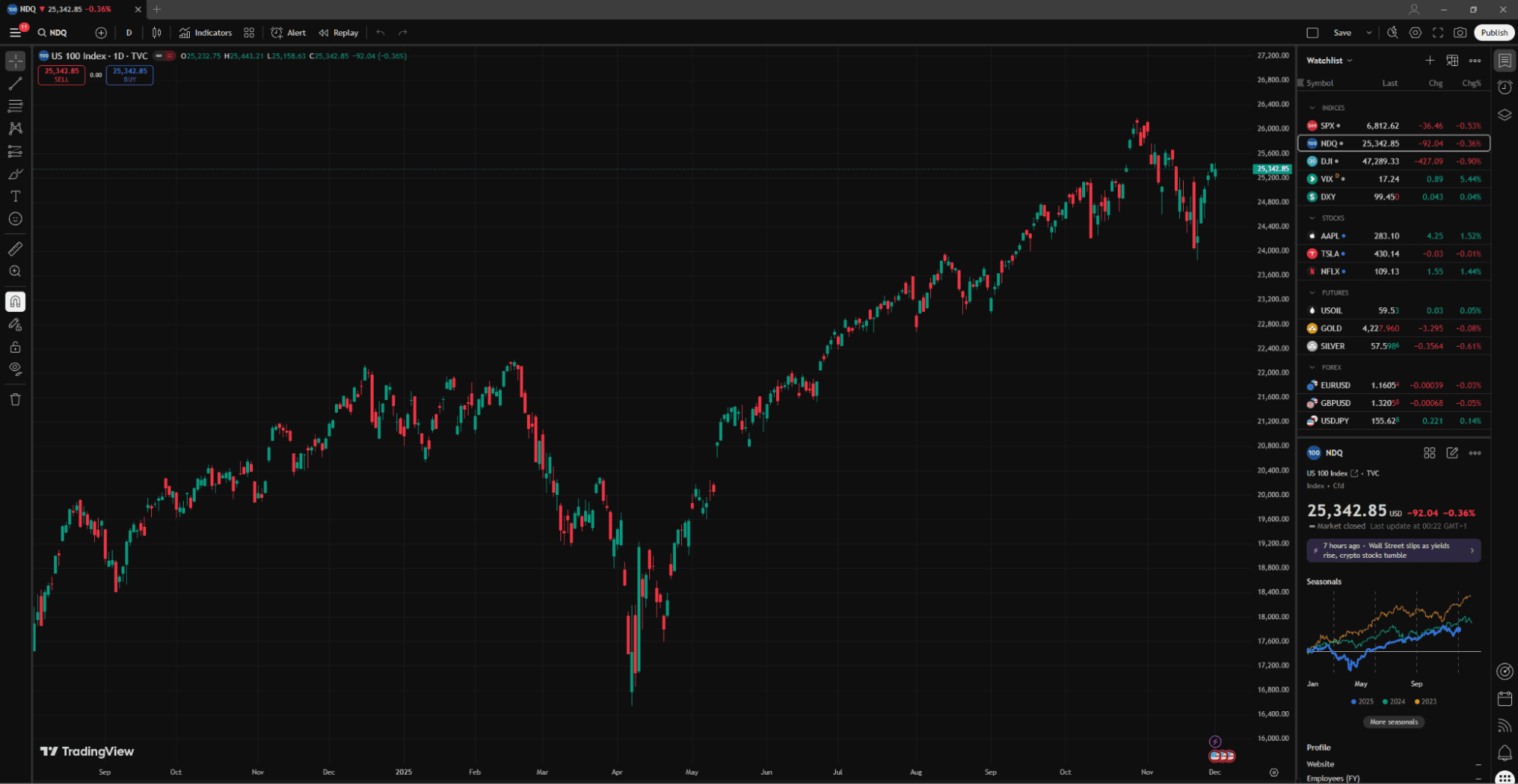
Task: Activate the Zoom In tool
Action: (x=15, y=271)
